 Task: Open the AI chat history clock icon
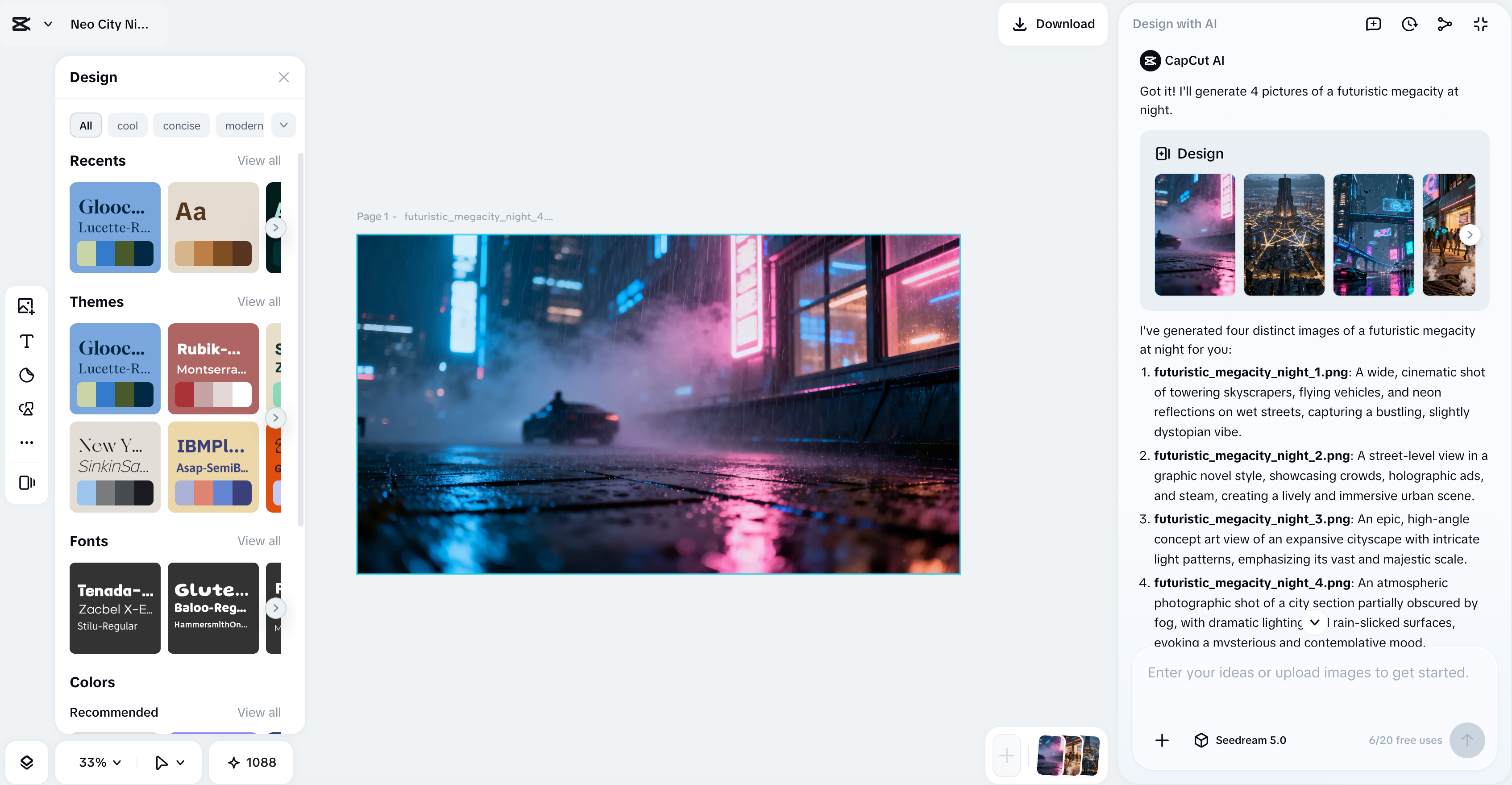pos(1409,24)
